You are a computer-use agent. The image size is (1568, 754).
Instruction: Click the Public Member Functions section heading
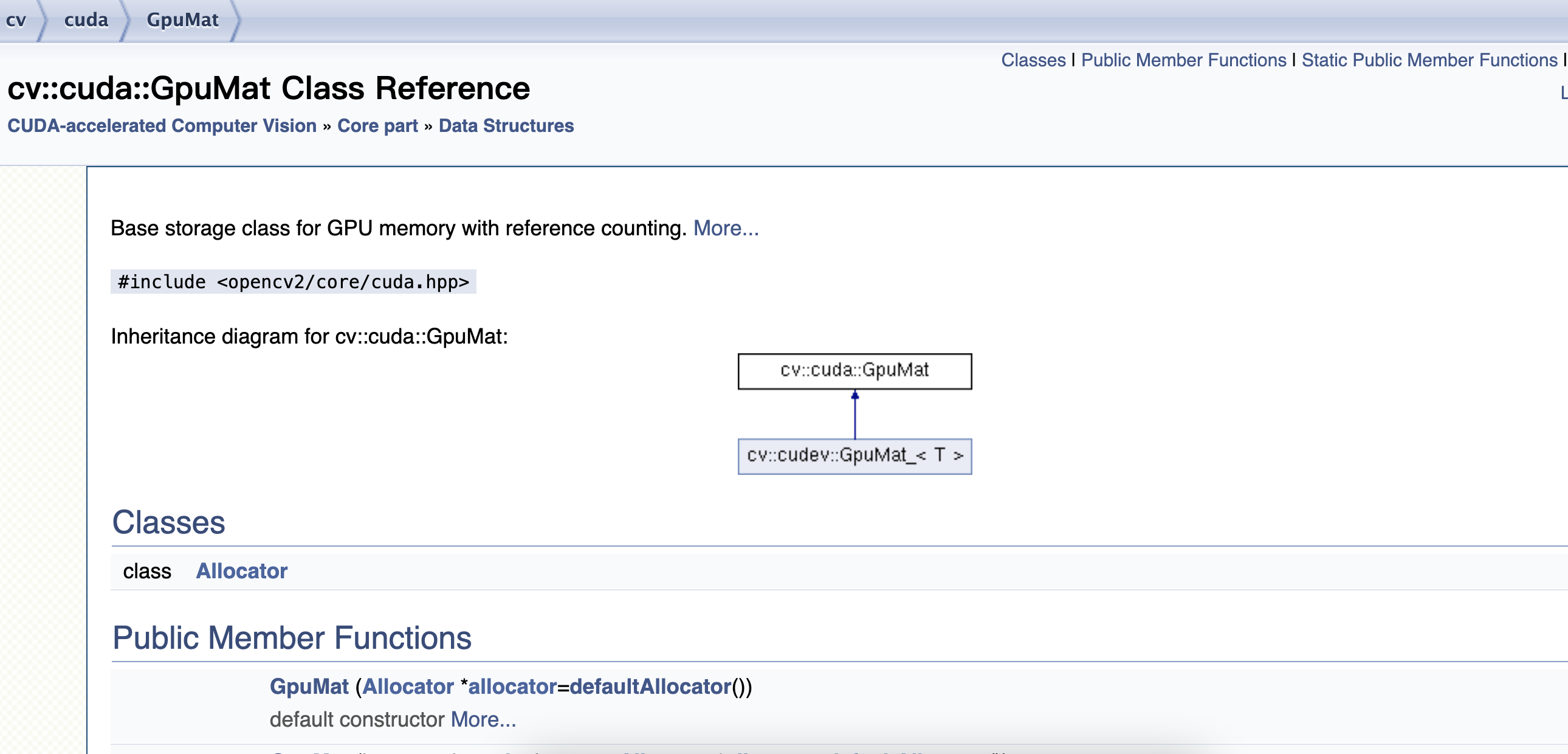pos(292,638)
